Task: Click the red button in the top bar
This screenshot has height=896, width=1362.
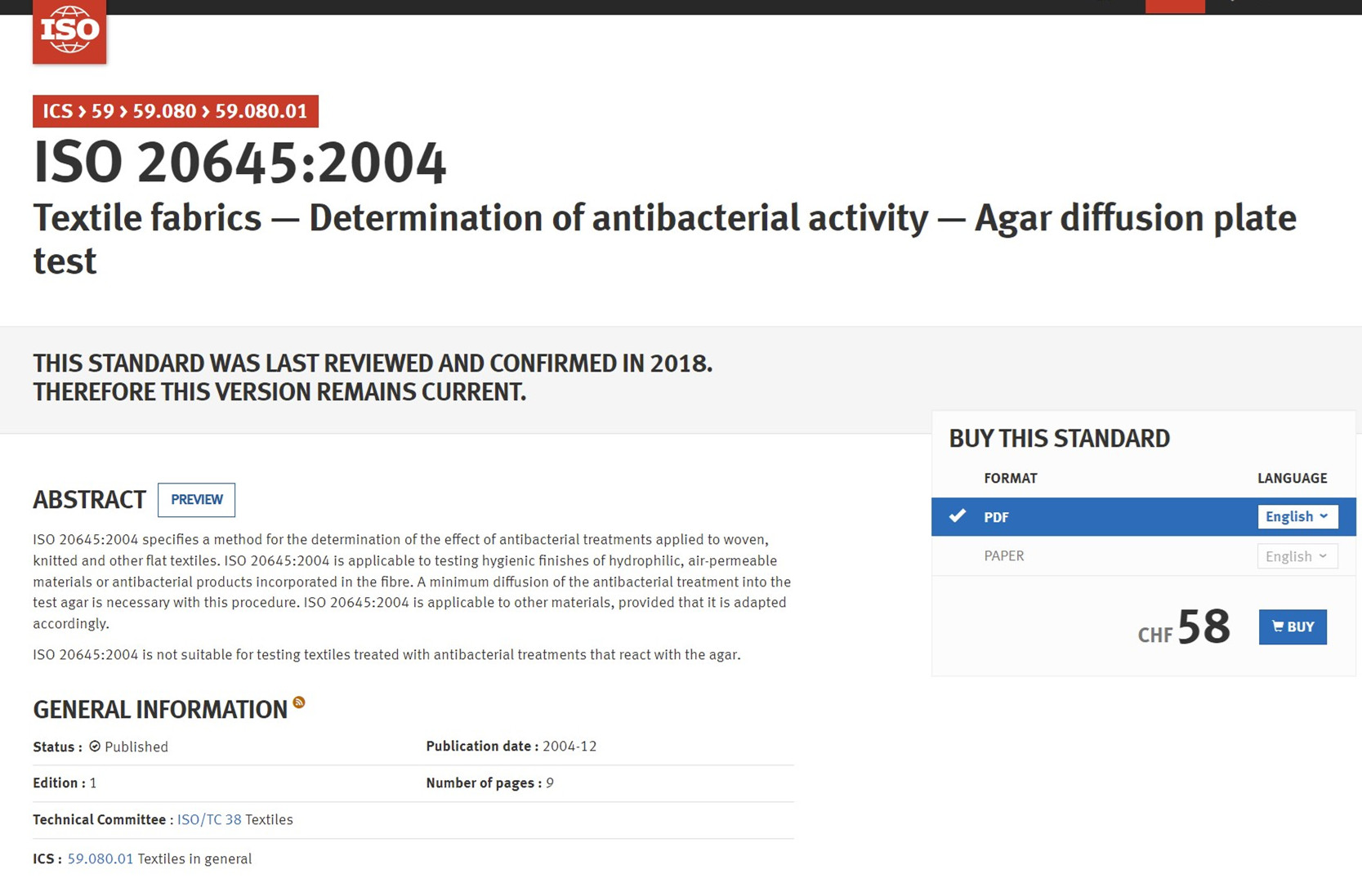Action: (1174, 6)
